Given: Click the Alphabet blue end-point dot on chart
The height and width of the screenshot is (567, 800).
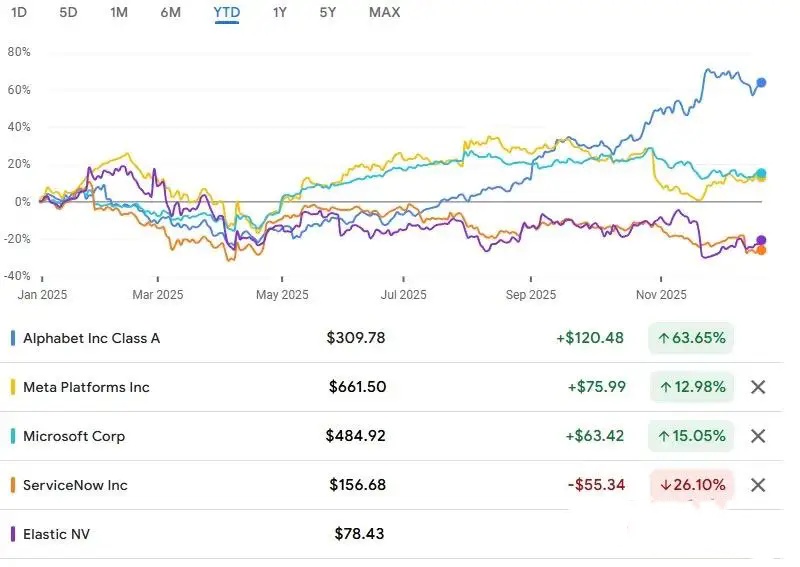Looking at the screenshot, I should coord(761,83).
